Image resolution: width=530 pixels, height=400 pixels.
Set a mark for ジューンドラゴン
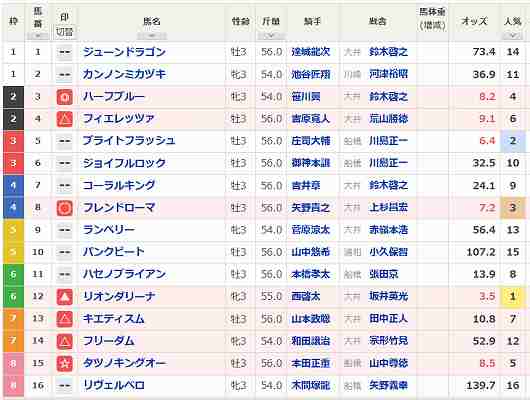(x=64, y=52)
